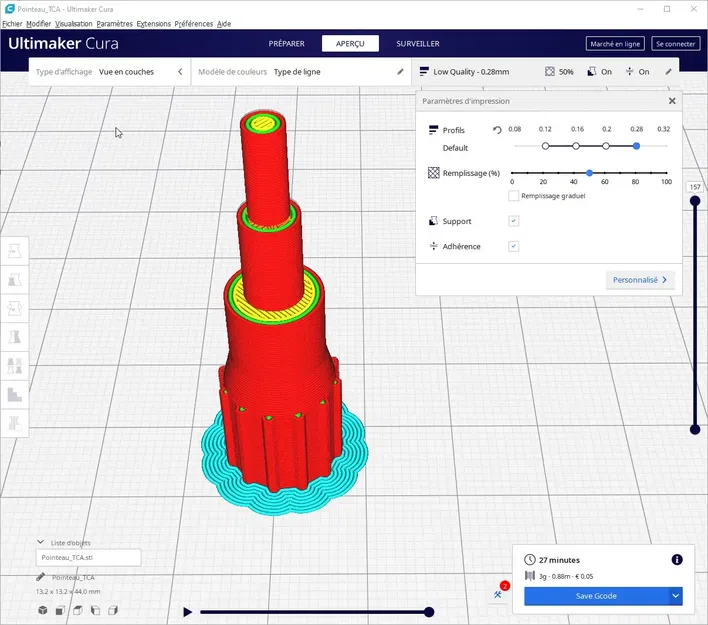Image resolution: width=708 pixels, height=625 pixels.
Task: Switch to front view cube icon
Action: coord(60,611)
